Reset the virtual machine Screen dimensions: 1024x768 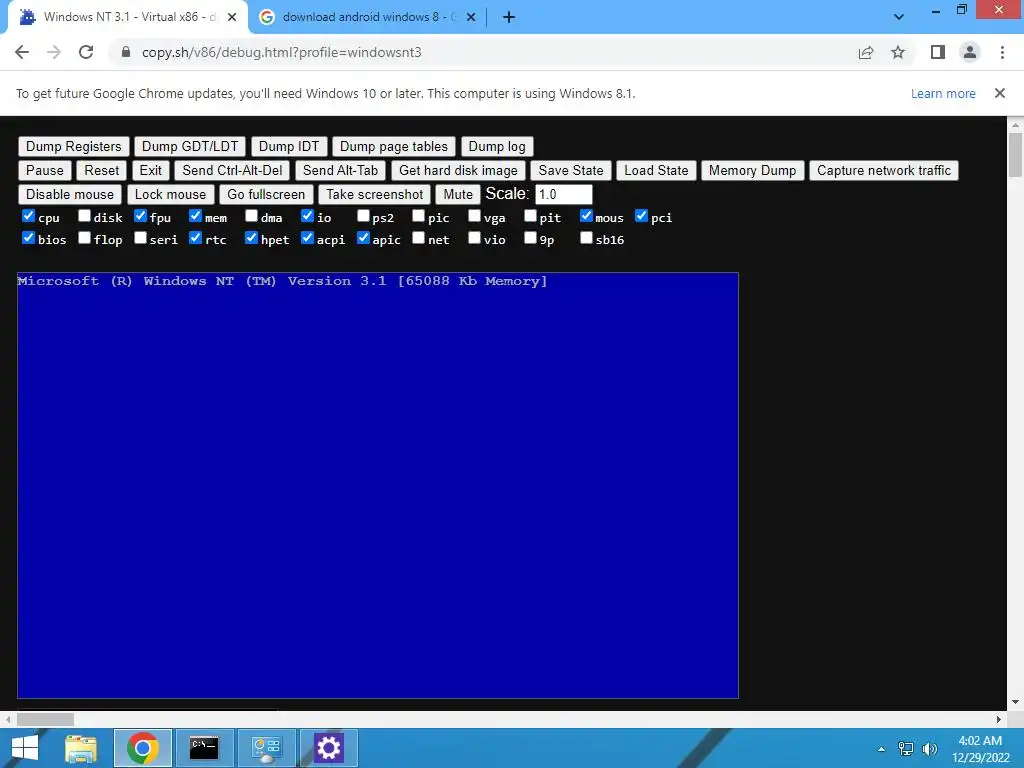(102, 170)
